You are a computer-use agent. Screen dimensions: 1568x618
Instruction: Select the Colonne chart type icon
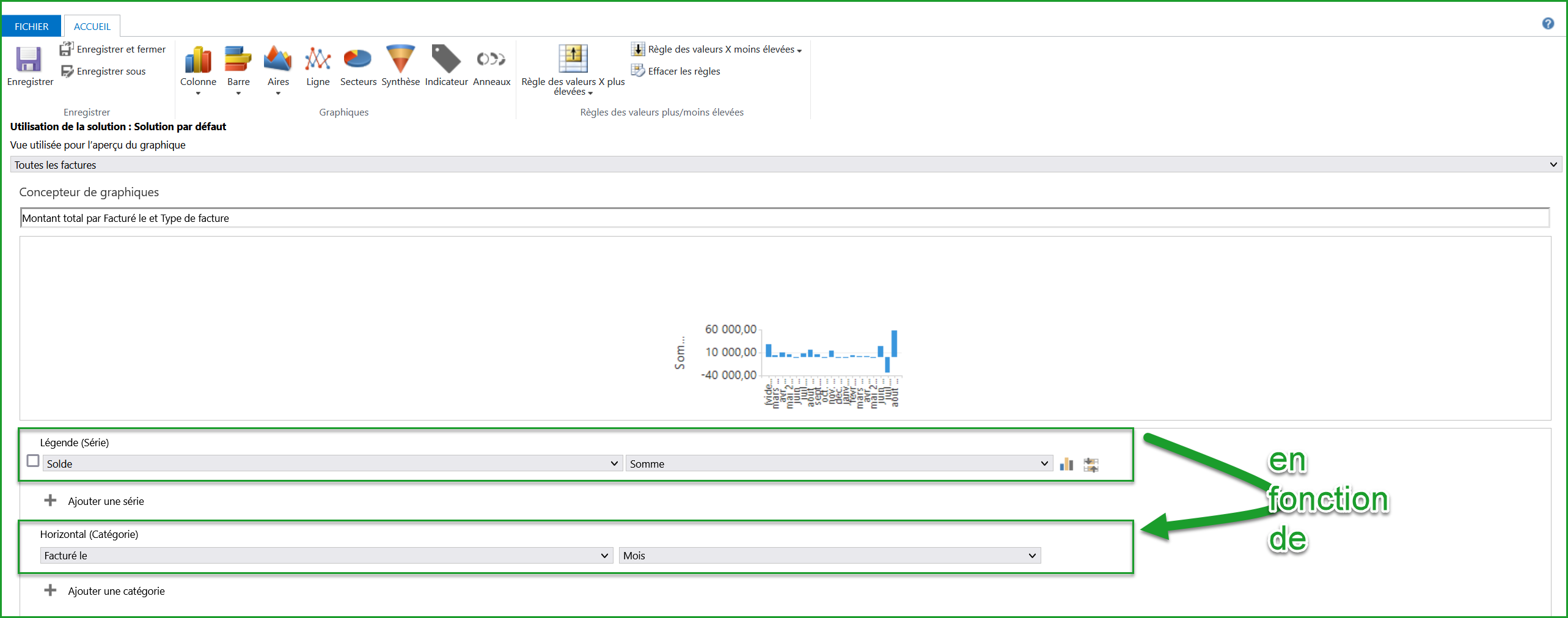[198, 60]
